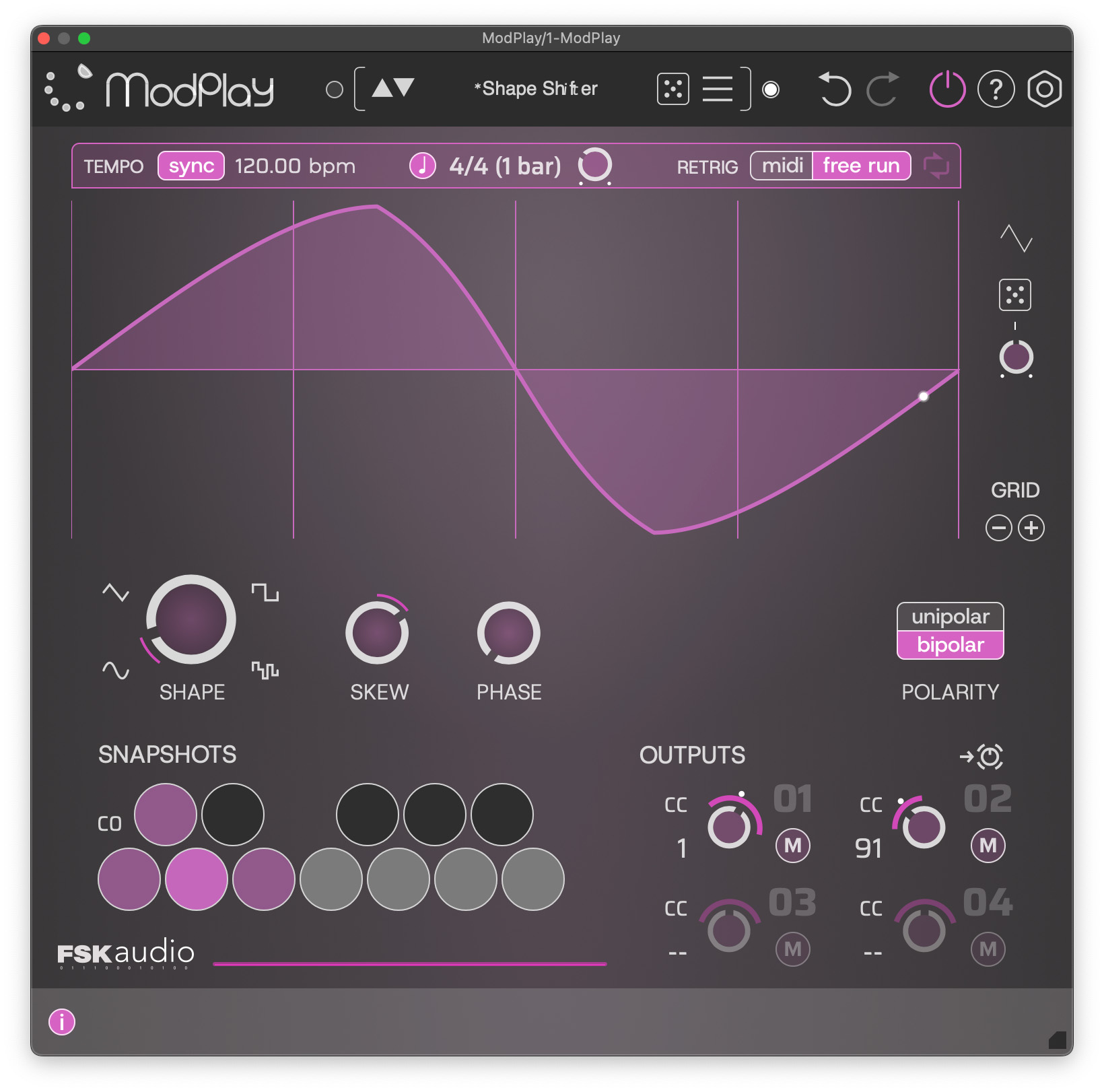Screen dimensions: 1104x1092
Task: Increase grid with the plus button
Action: pos(1031,528)
